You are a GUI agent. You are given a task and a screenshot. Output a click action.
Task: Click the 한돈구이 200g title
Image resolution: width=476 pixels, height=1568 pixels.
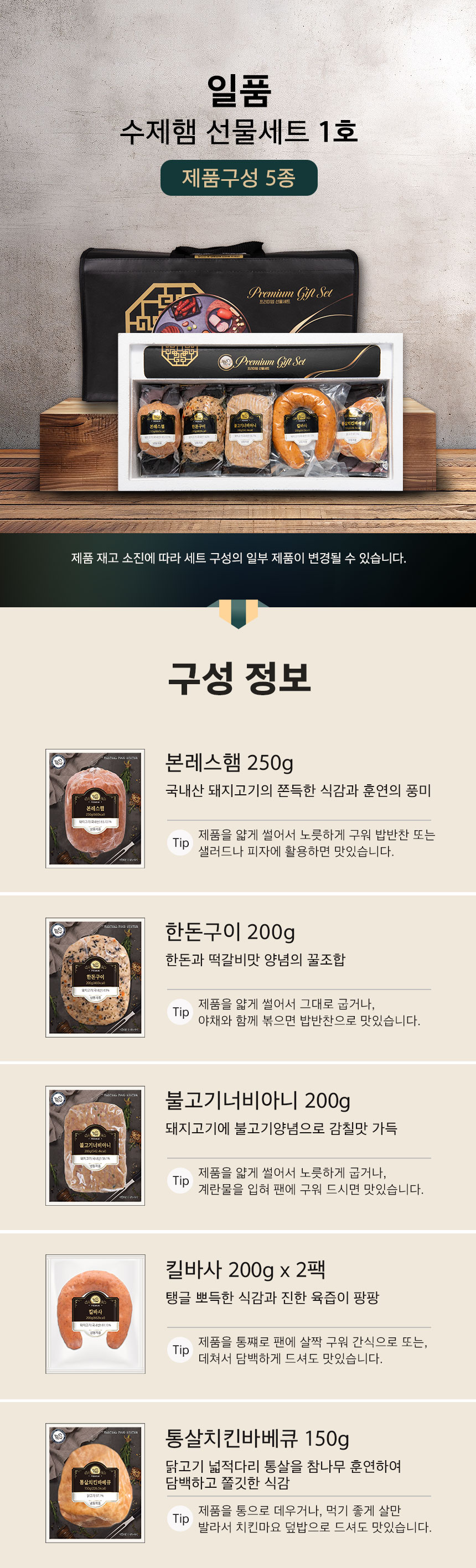(230, 931)
